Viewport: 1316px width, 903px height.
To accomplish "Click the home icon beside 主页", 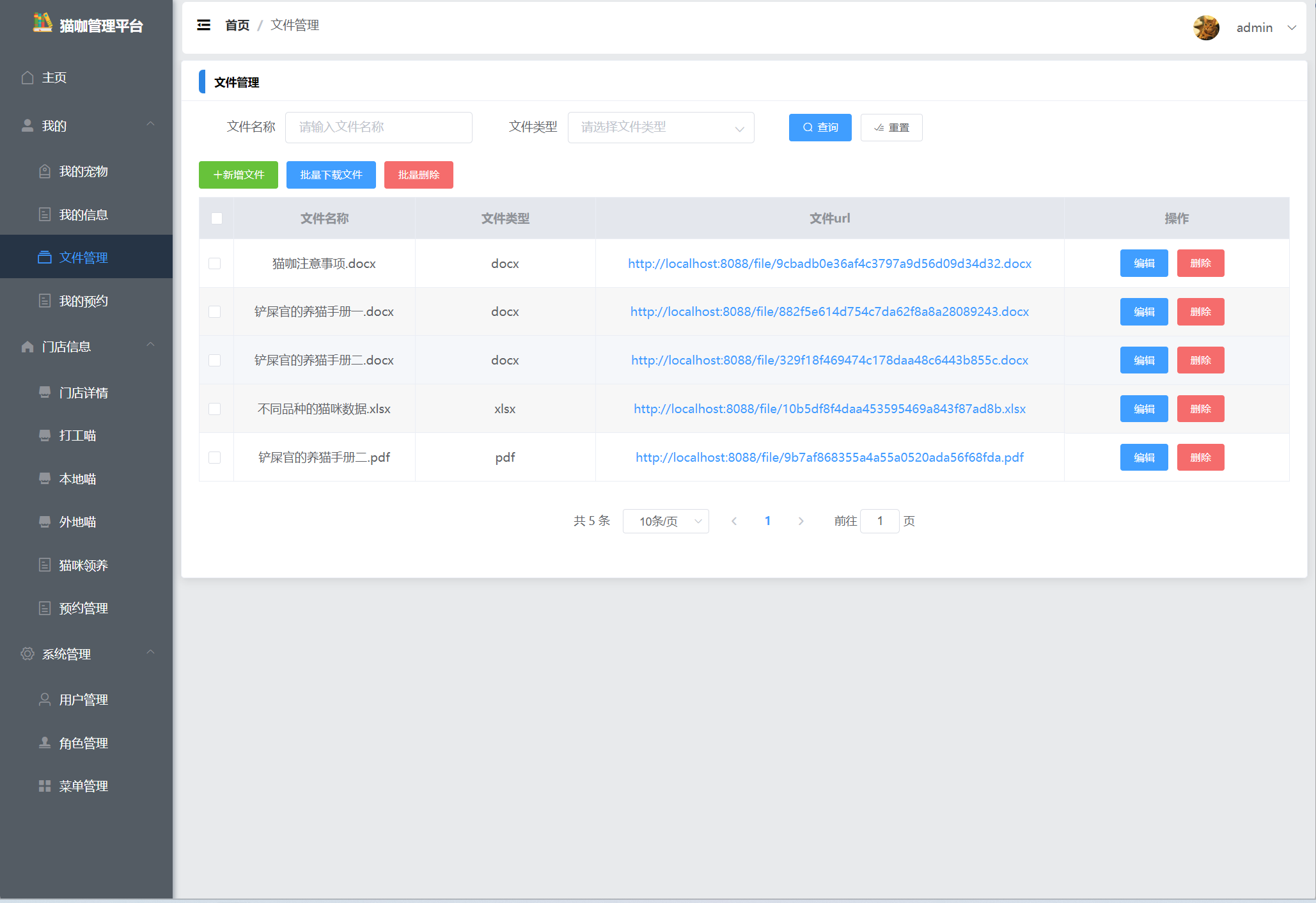I will click(x=27, y=77).
